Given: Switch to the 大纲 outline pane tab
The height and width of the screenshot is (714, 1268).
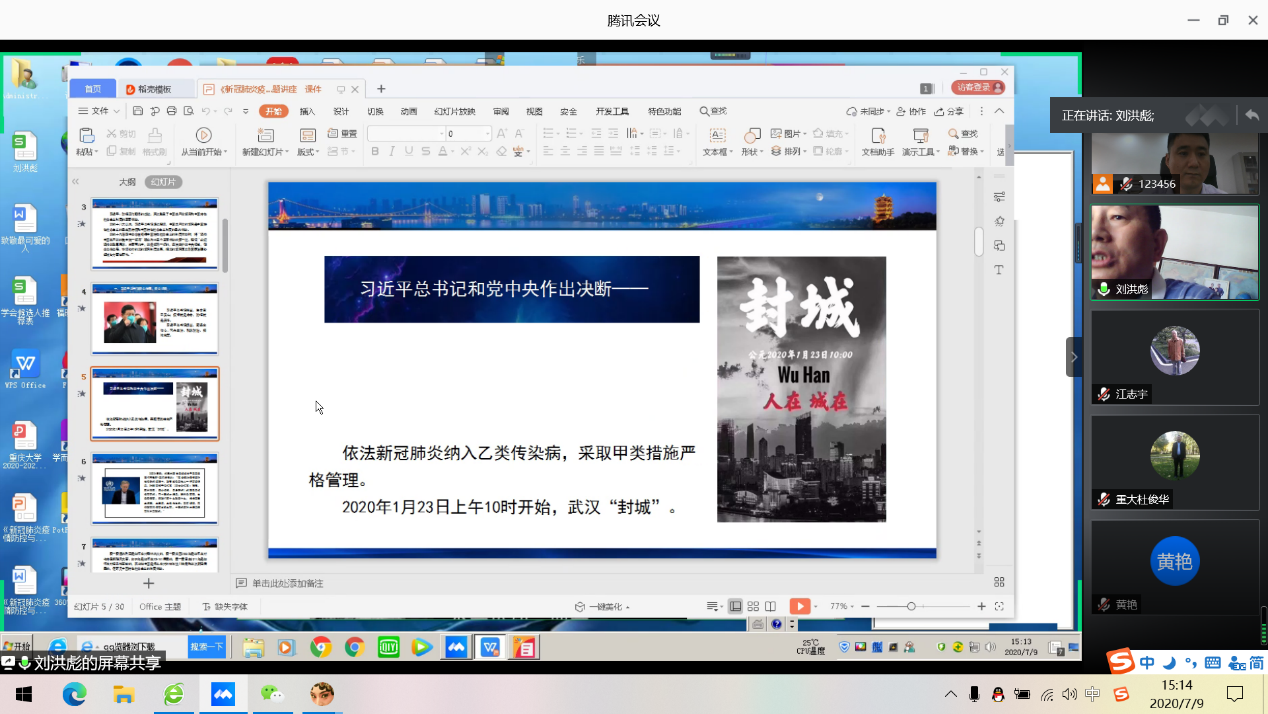Looking at the screenshot, I should click(127, 182).
